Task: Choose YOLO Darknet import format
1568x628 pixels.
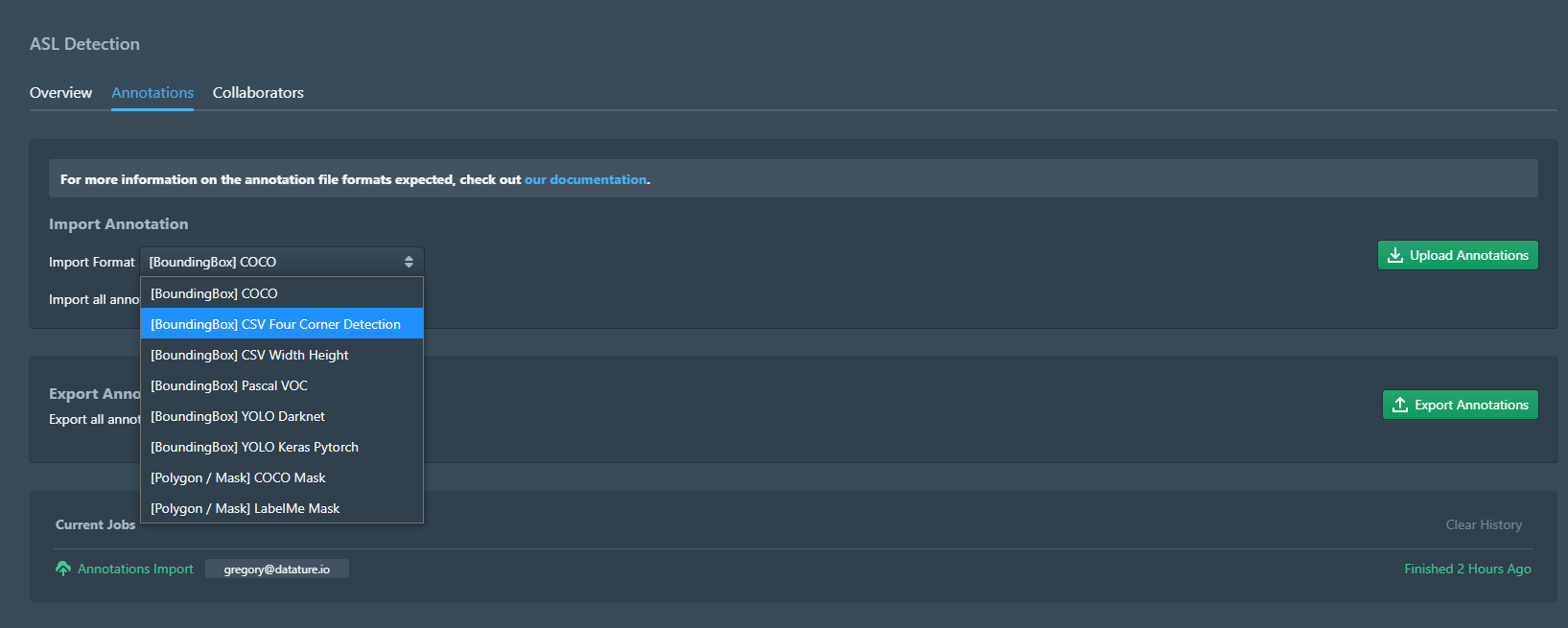Action: point(282,416)
